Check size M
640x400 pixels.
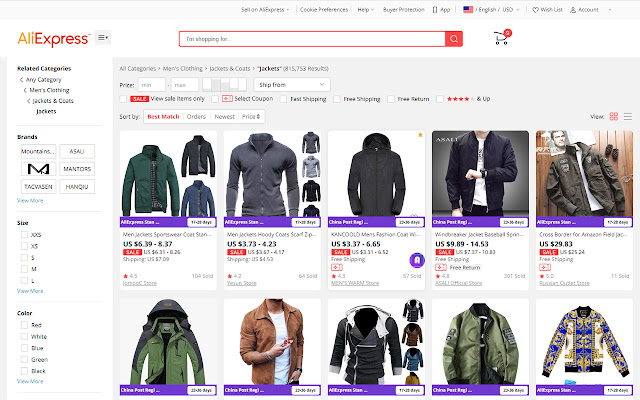click(24, 269)
